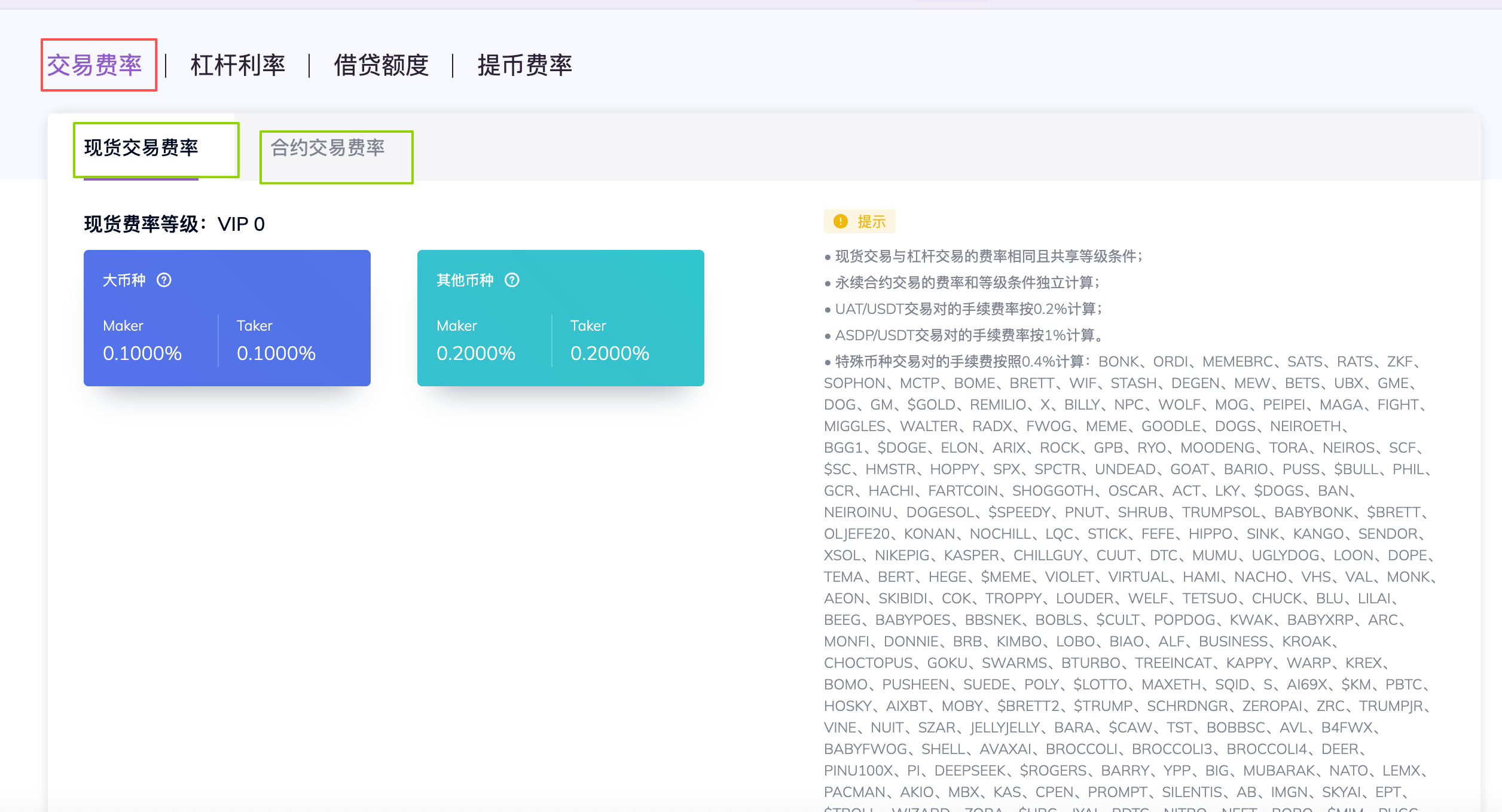The image size is (1502, 812).
Task: Go to 提币费率 tab
Action: (524, 65)
